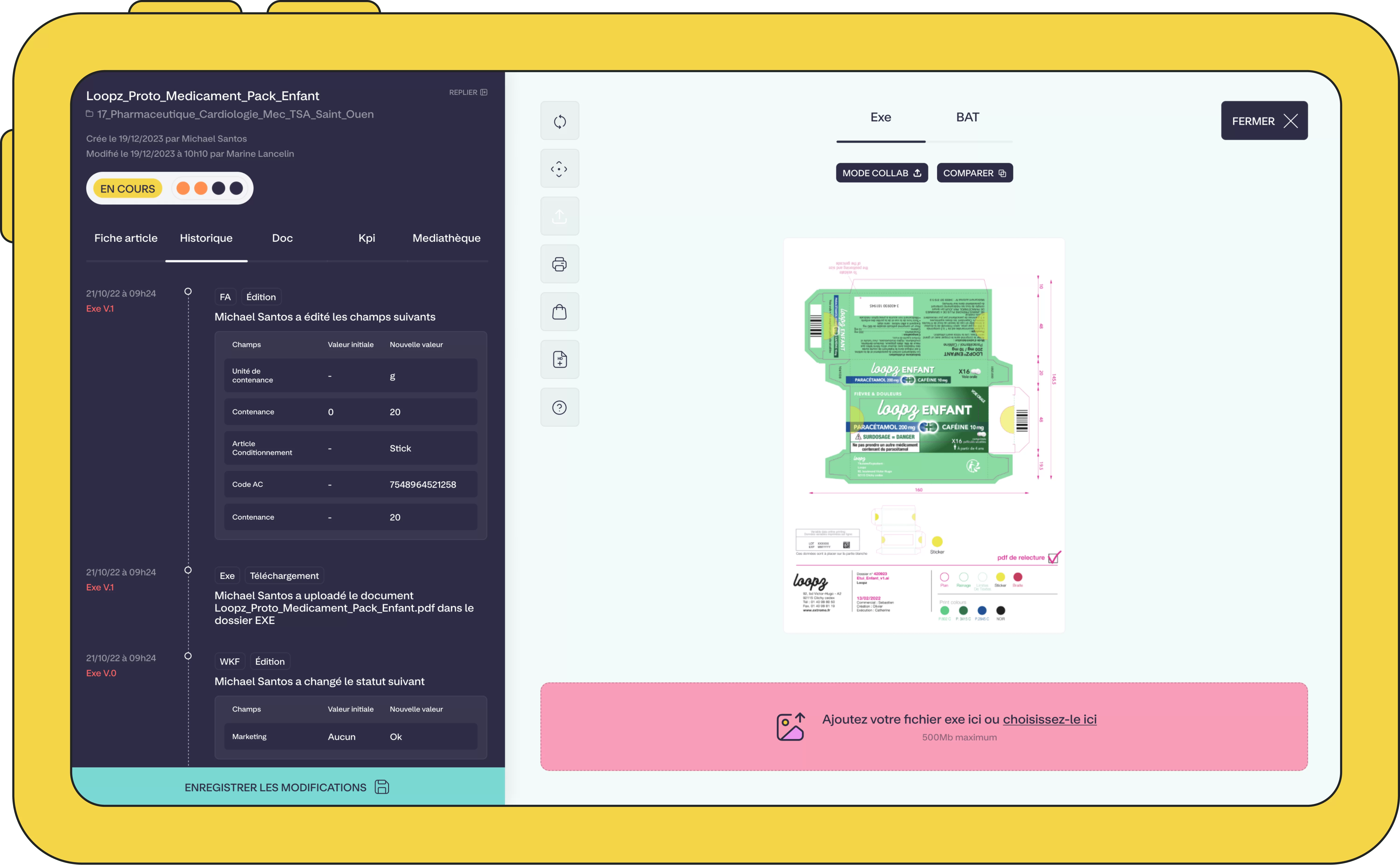Click the FA tag on first entry
This screenshot has width=1400, height=865.
225,297
